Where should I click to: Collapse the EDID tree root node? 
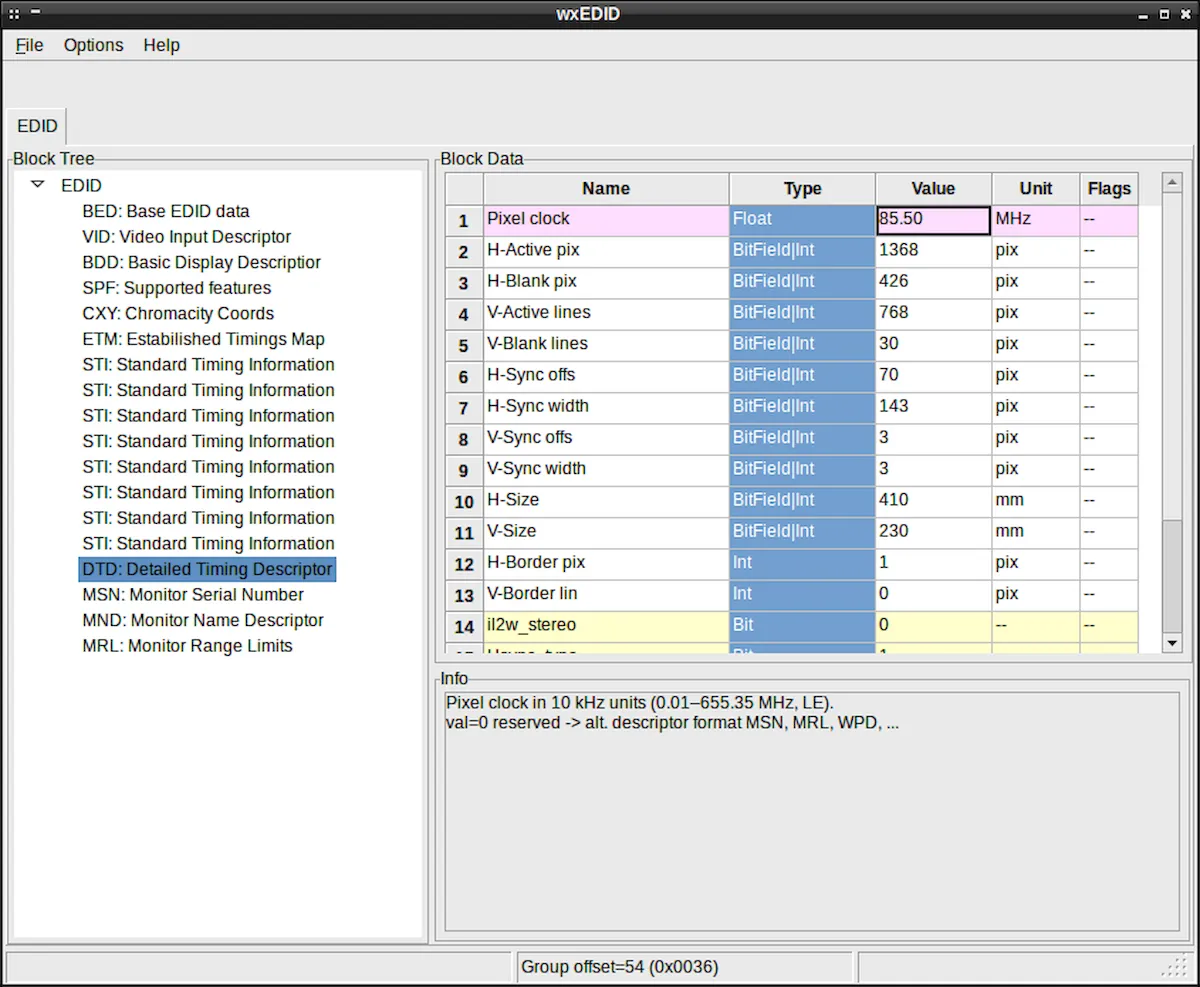pos(38,185)
